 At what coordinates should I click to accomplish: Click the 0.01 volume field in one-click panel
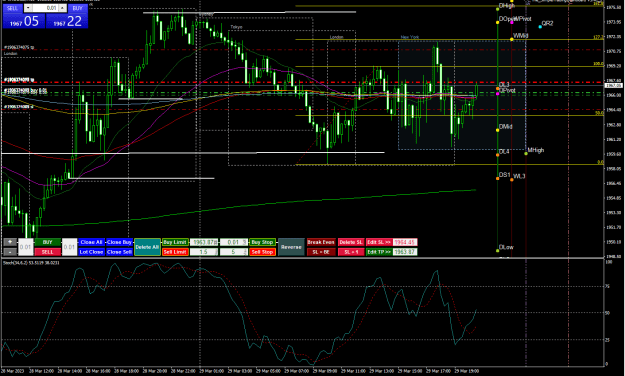45,8
